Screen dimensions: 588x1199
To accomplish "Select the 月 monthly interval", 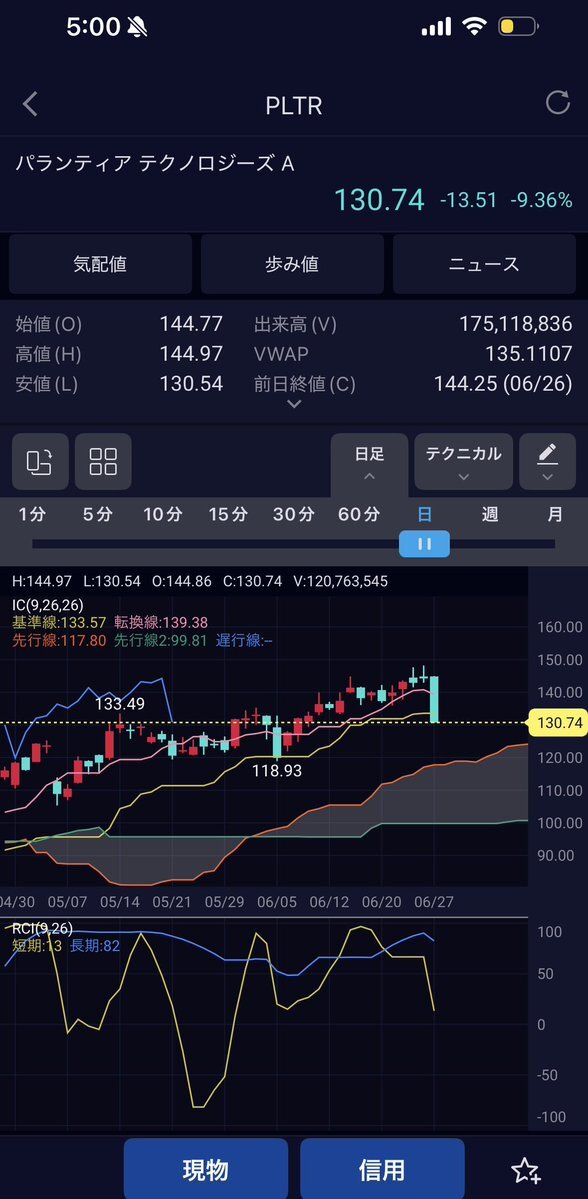I will pos(555,515).
